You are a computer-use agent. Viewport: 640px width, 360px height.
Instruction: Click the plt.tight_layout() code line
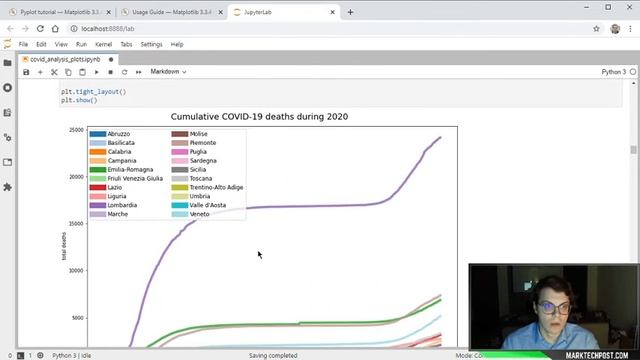click(93, 91)
